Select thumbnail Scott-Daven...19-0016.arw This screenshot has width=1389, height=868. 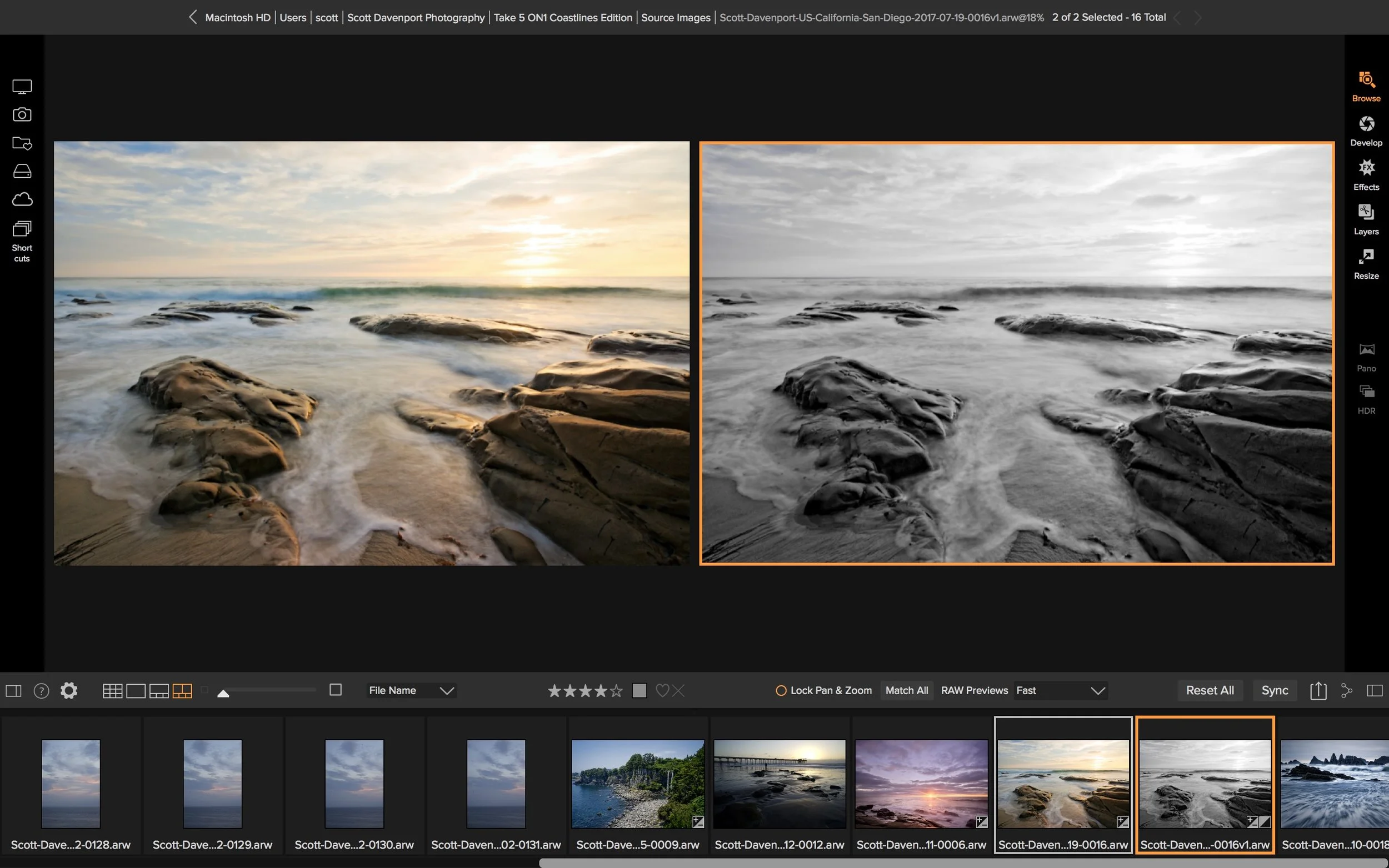click(x=1063, y=785)
